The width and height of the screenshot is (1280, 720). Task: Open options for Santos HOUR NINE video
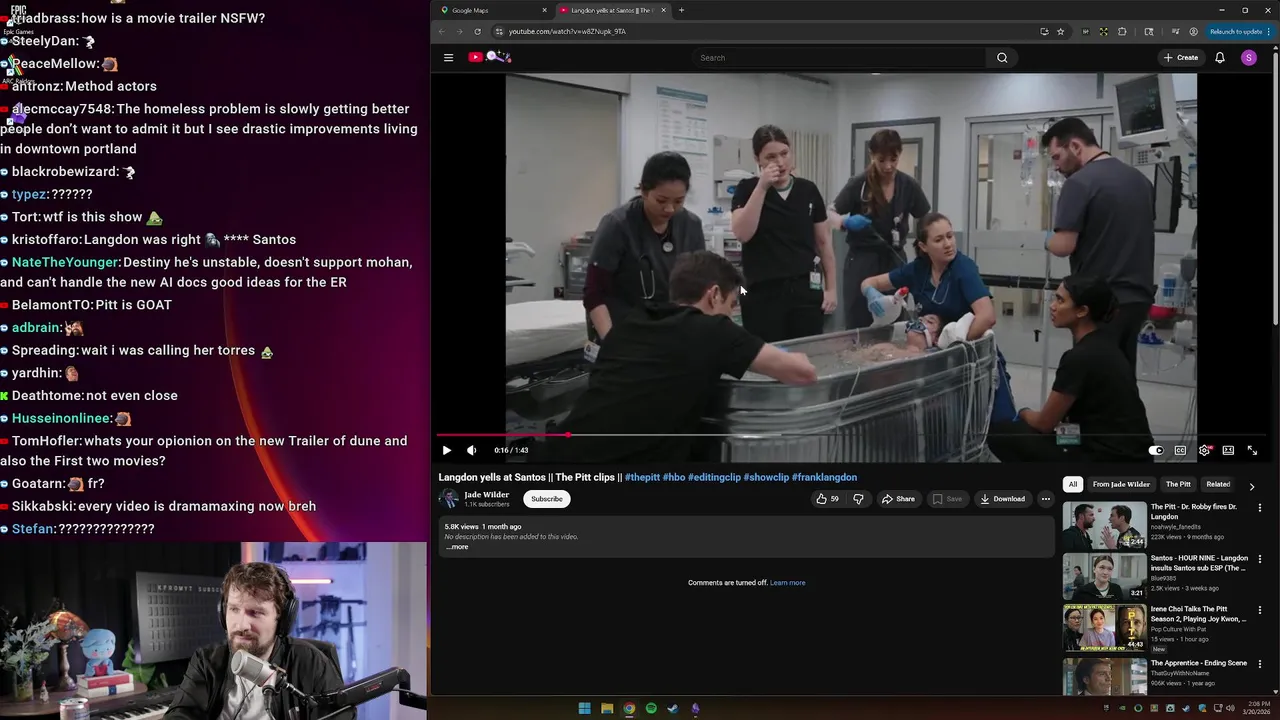[x=1260, y=559]
